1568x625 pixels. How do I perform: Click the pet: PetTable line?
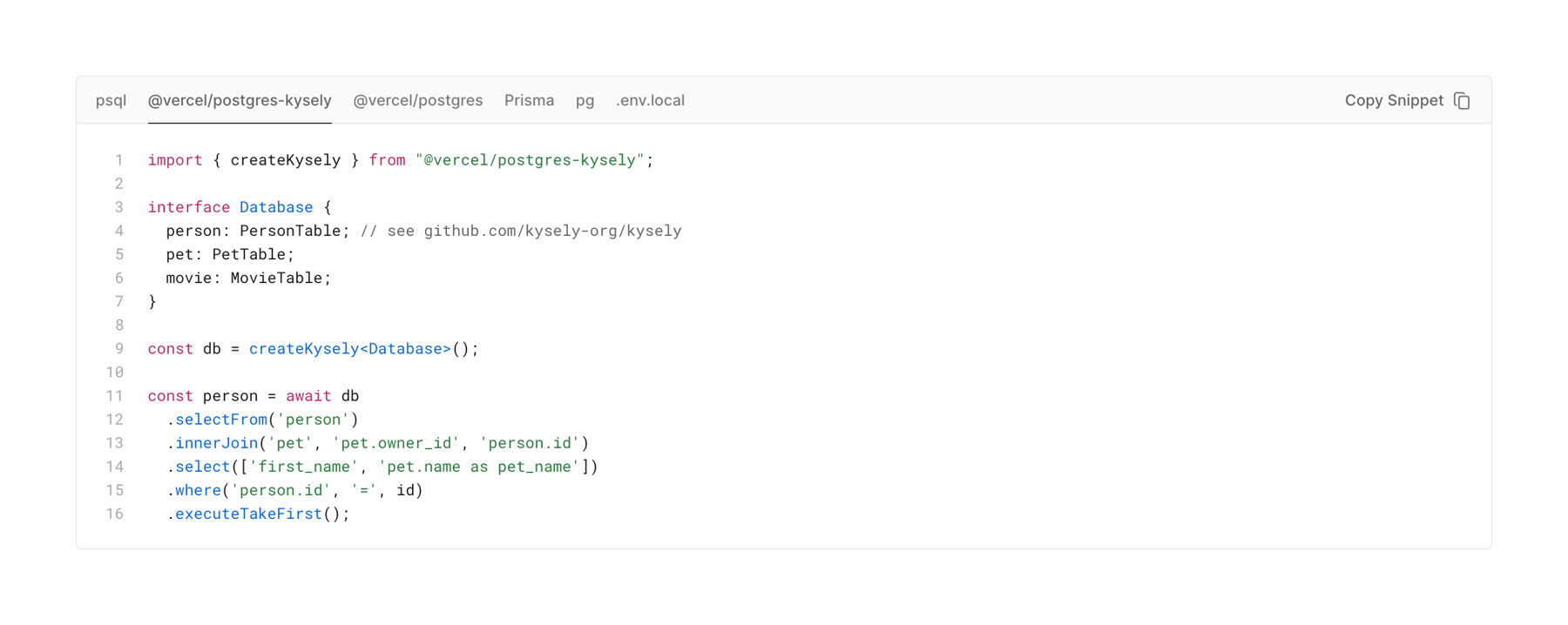click(230, 254)
